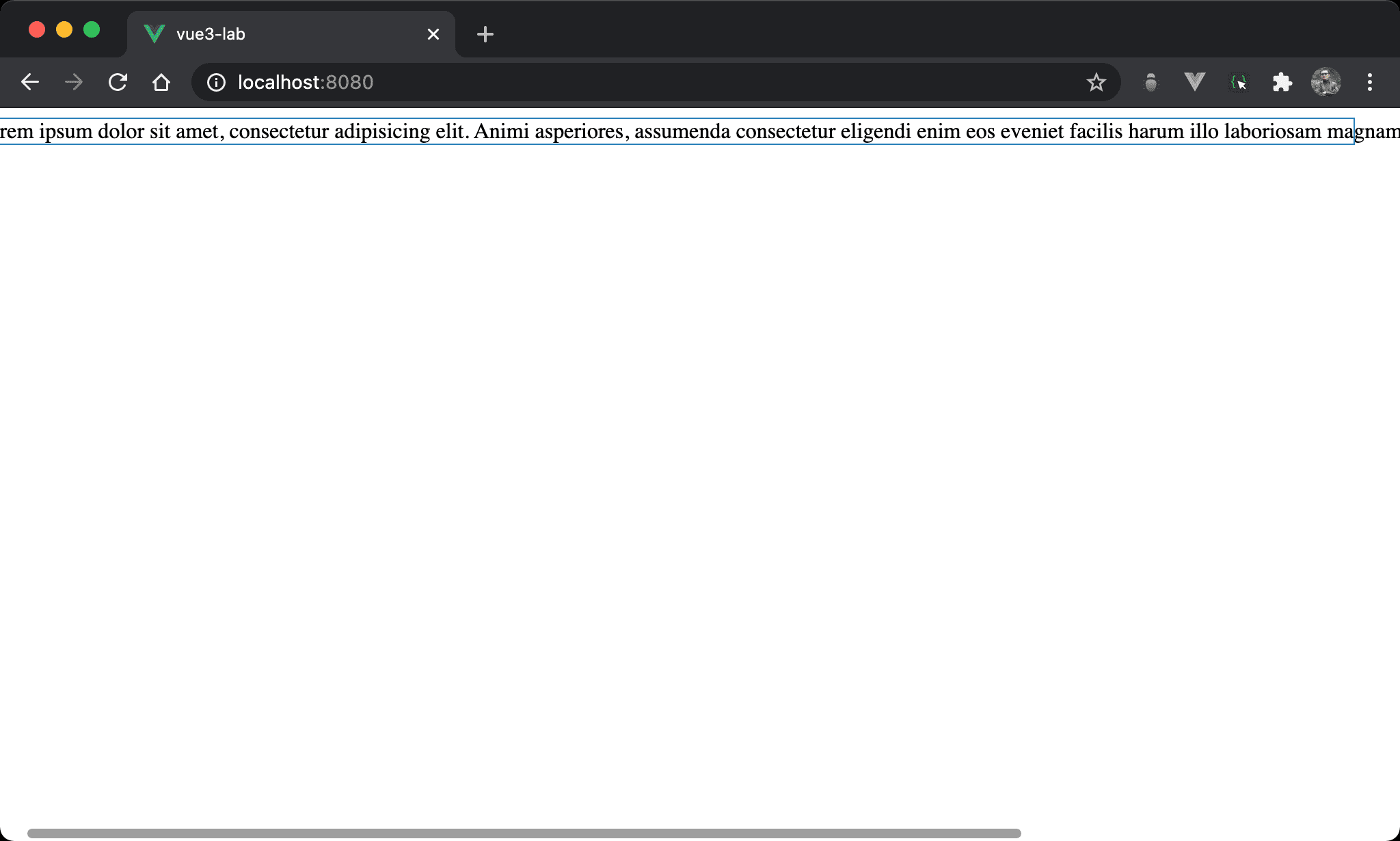Click the green fullscreen window button
Screen dimensions: 1400x841
pos(92,30)
